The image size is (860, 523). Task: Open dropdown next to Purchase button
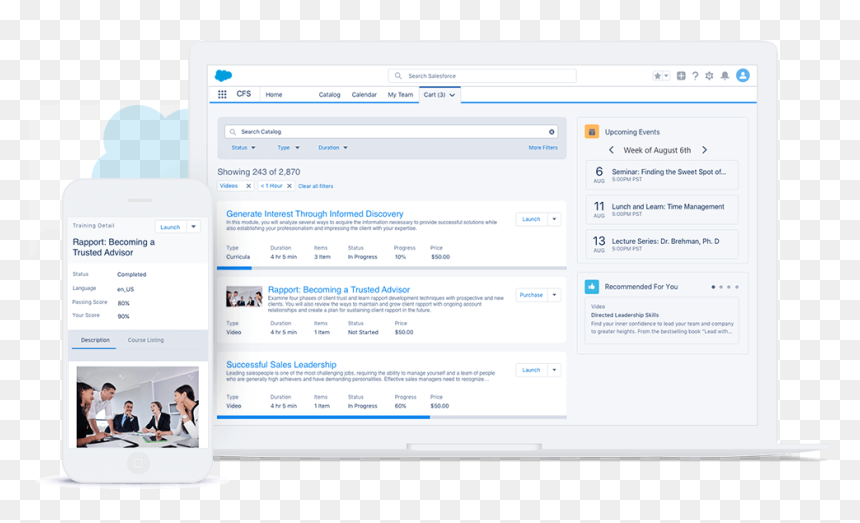pos(554,295)
